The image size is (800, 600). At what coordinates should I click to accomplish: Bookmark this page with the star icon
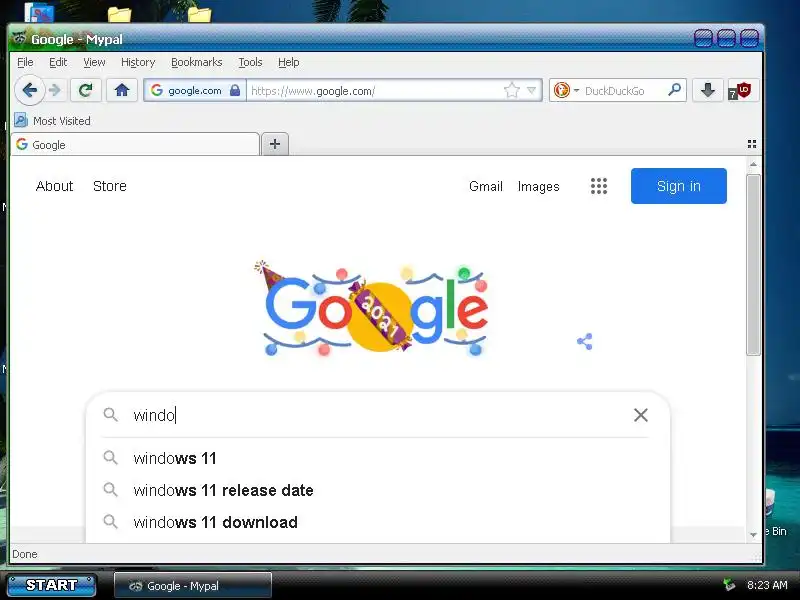(511, 91)
